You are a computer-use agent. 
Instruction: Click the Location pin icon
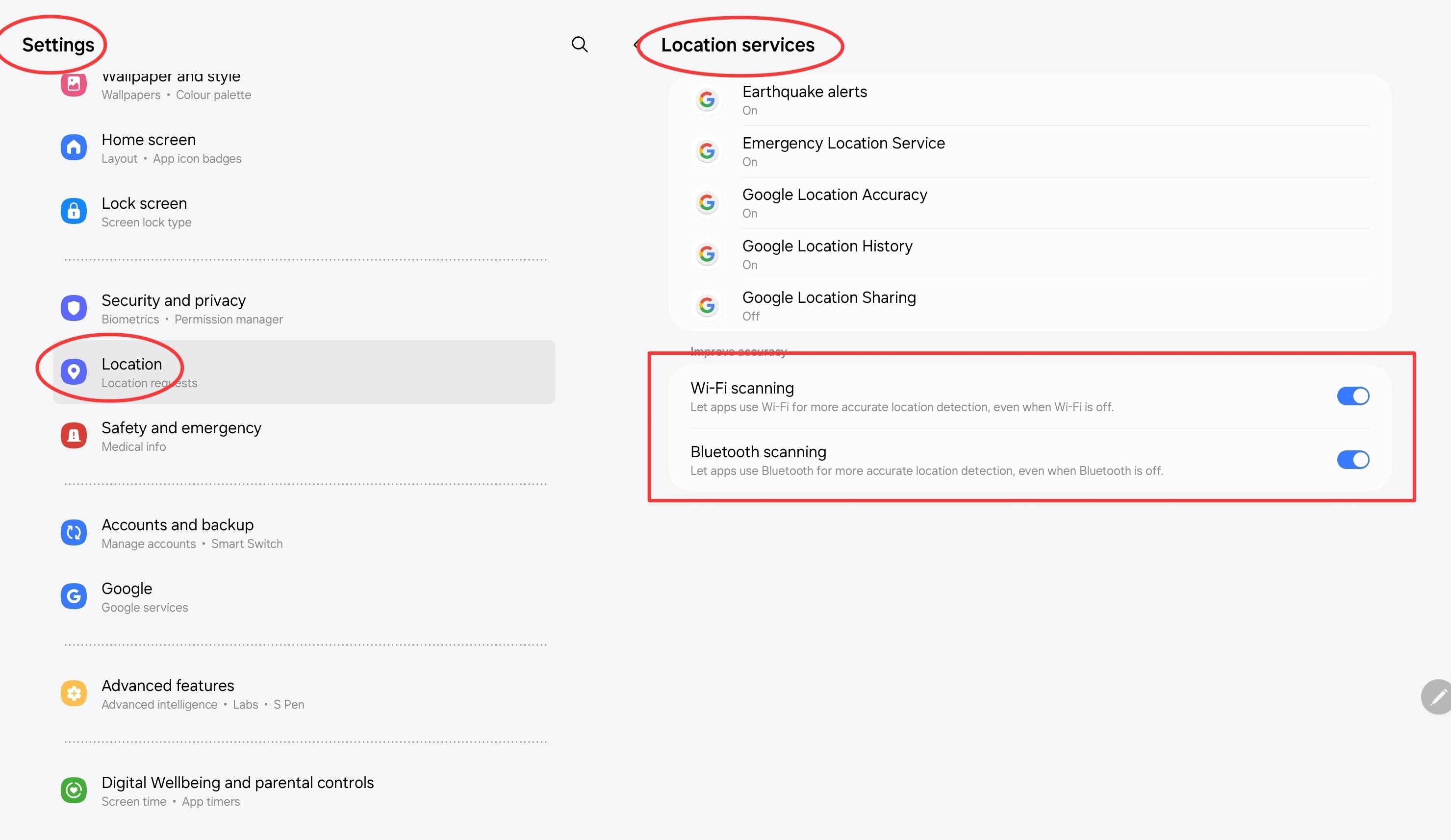pos(74,371)
